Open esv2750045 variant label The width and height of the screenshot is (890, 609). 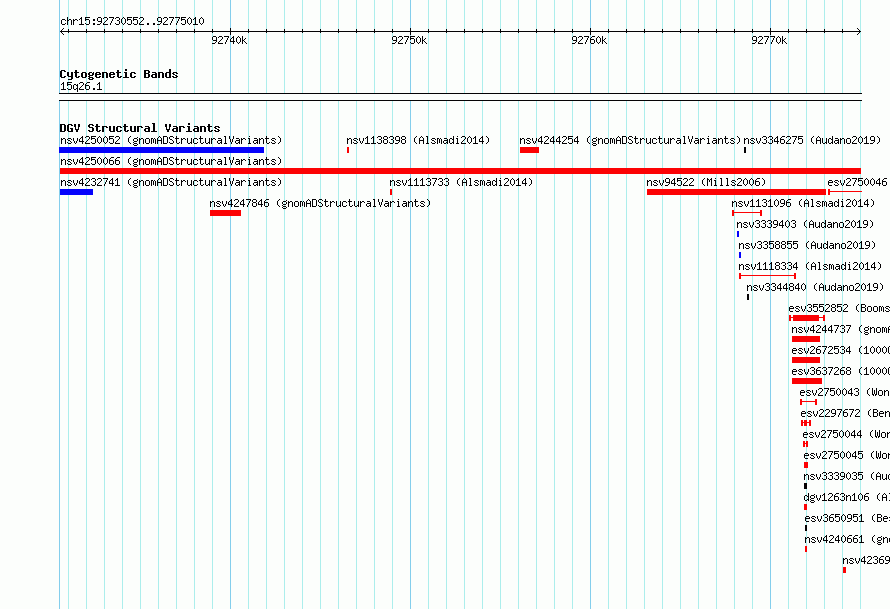tap(846, 455)
